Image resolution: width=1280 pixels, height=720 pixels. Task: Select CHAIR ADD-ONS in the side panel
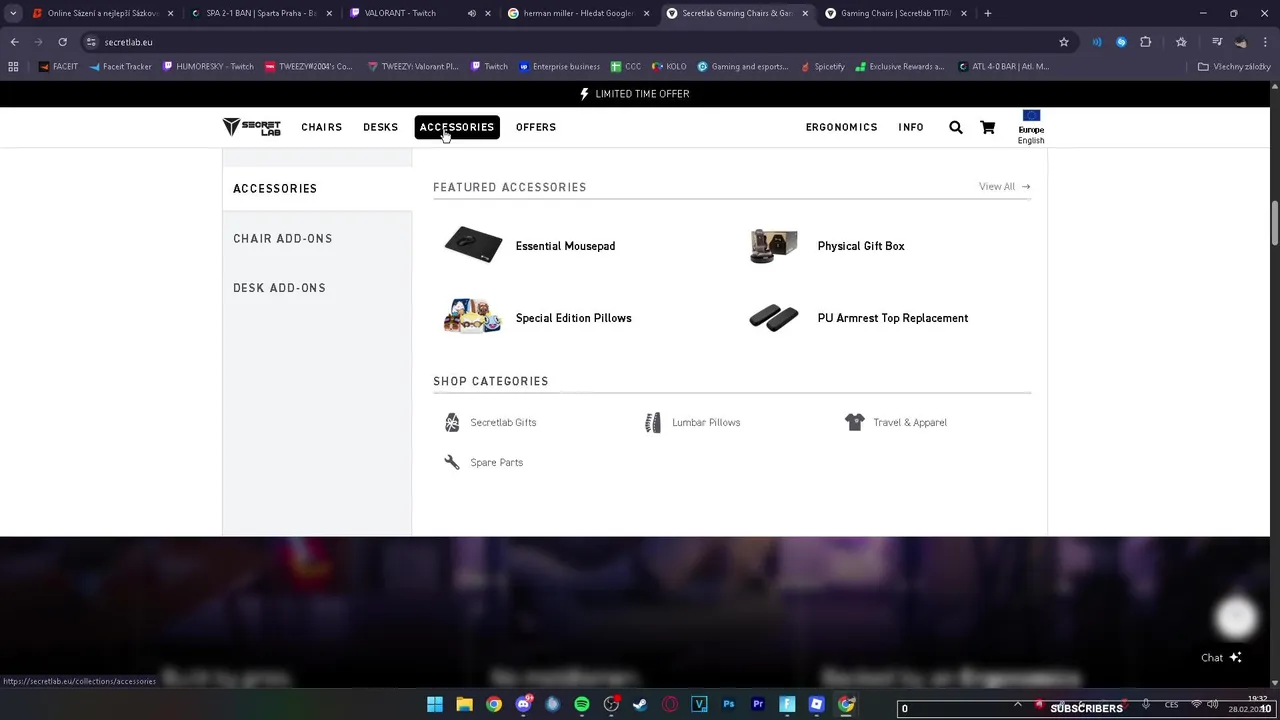[283, 239]
